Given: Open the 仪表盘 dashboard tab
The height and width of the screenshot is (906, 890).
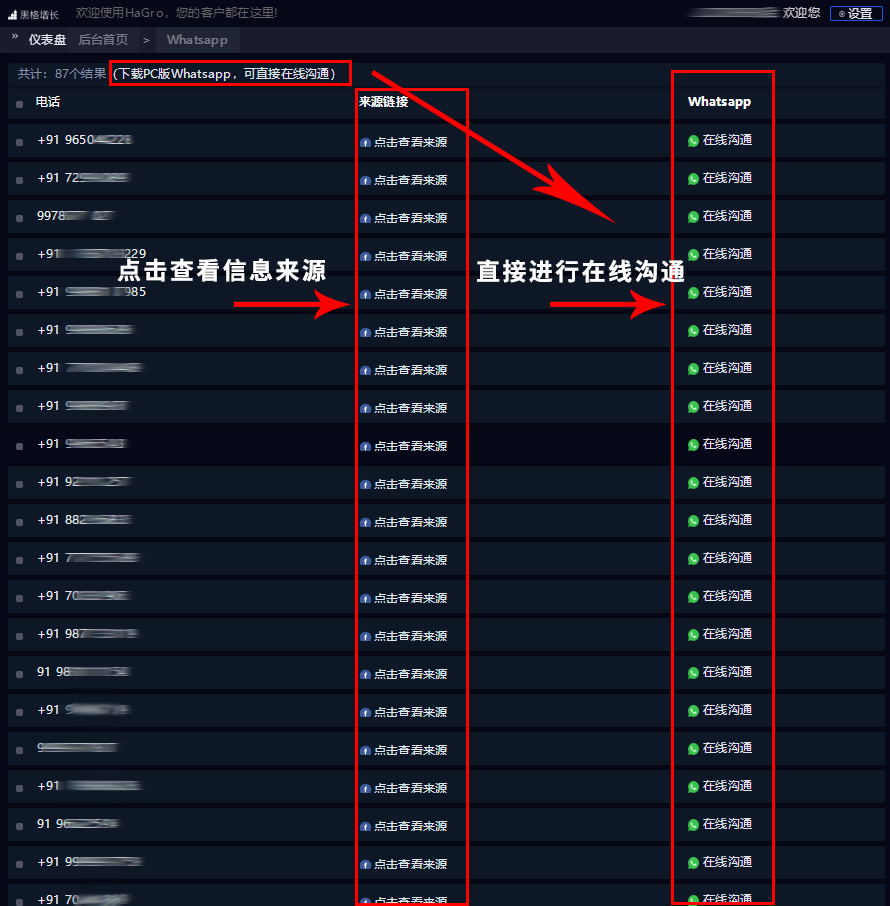Looking at the screenshot, I should [47, 40].
